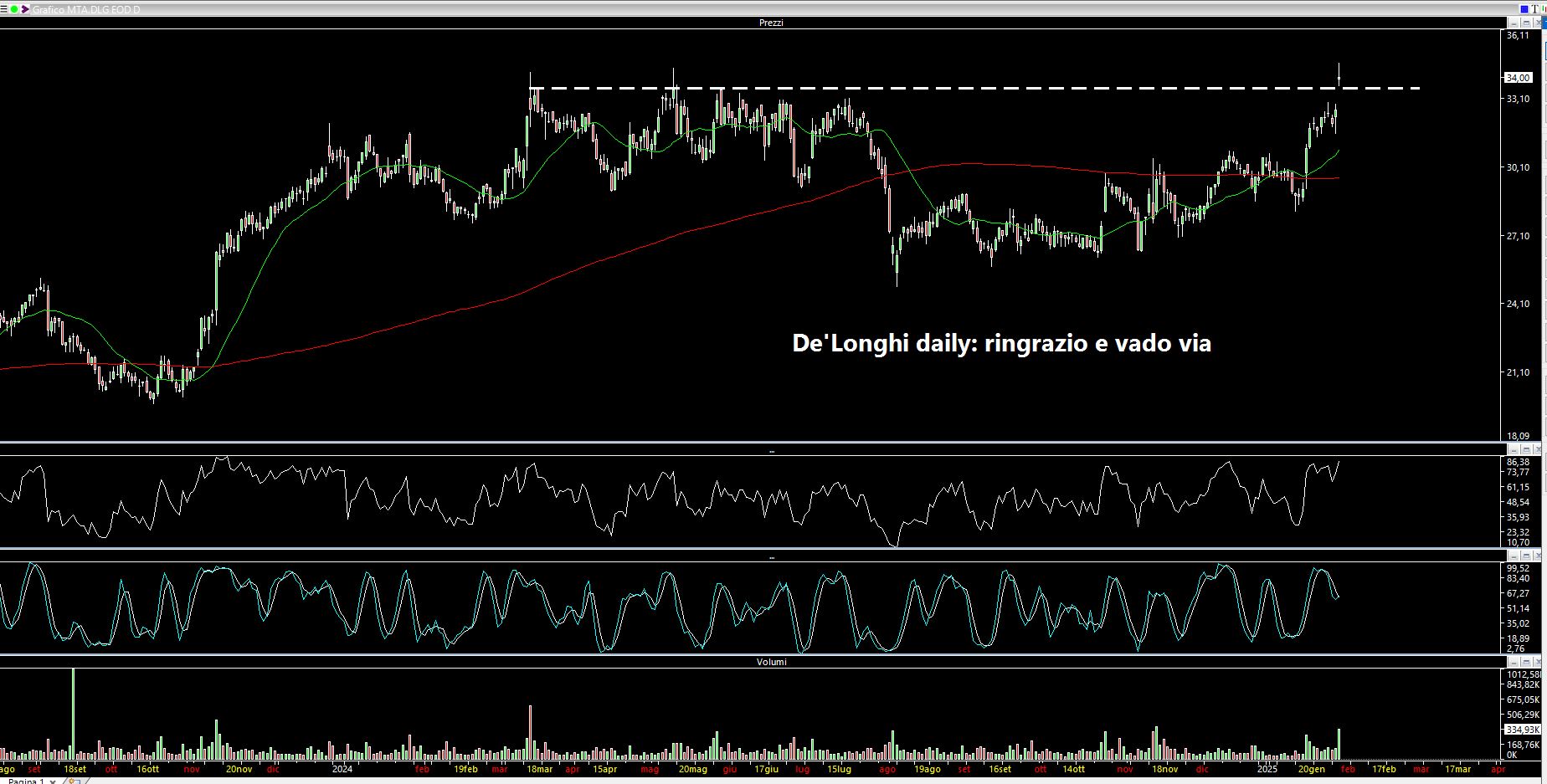Click the 99,52 stochastic scale value

click(x=1518, y=568)
